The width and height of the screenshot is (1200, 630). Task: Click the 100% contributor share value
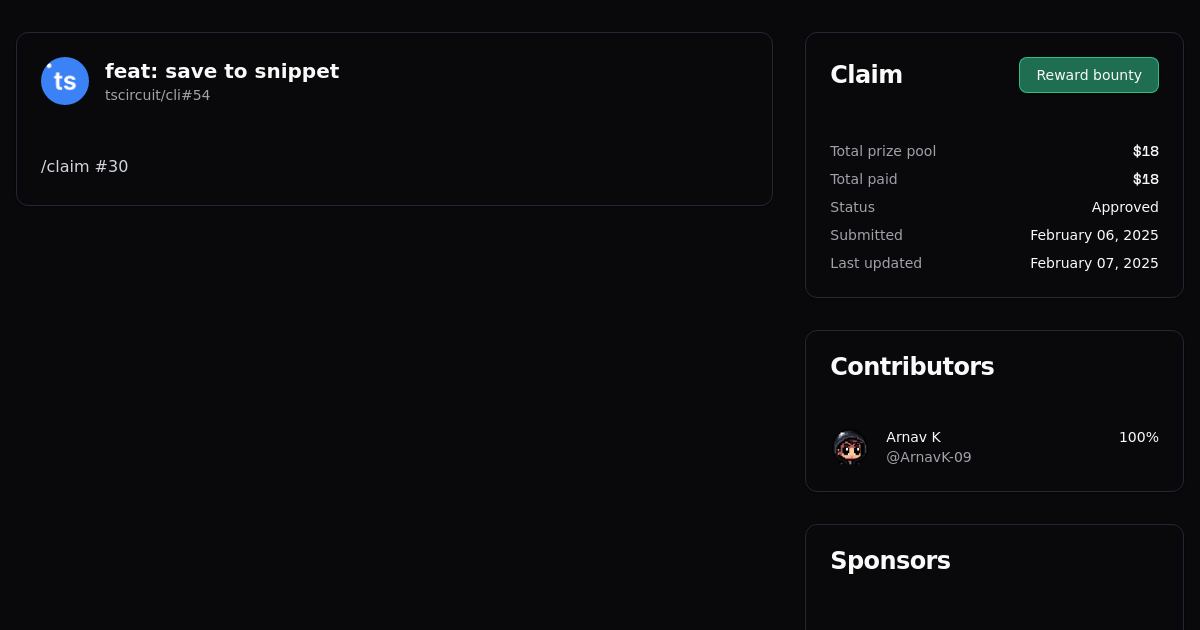[1138, 437]
